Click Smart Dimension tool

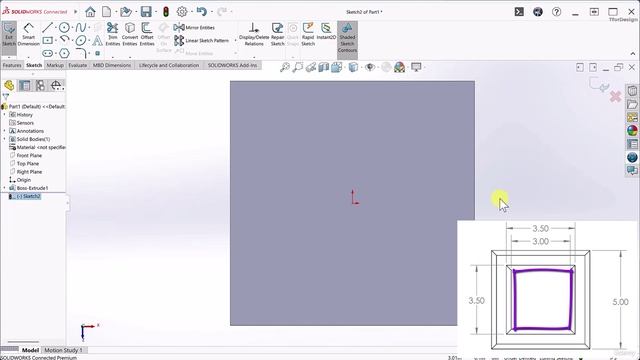(29, 35)
